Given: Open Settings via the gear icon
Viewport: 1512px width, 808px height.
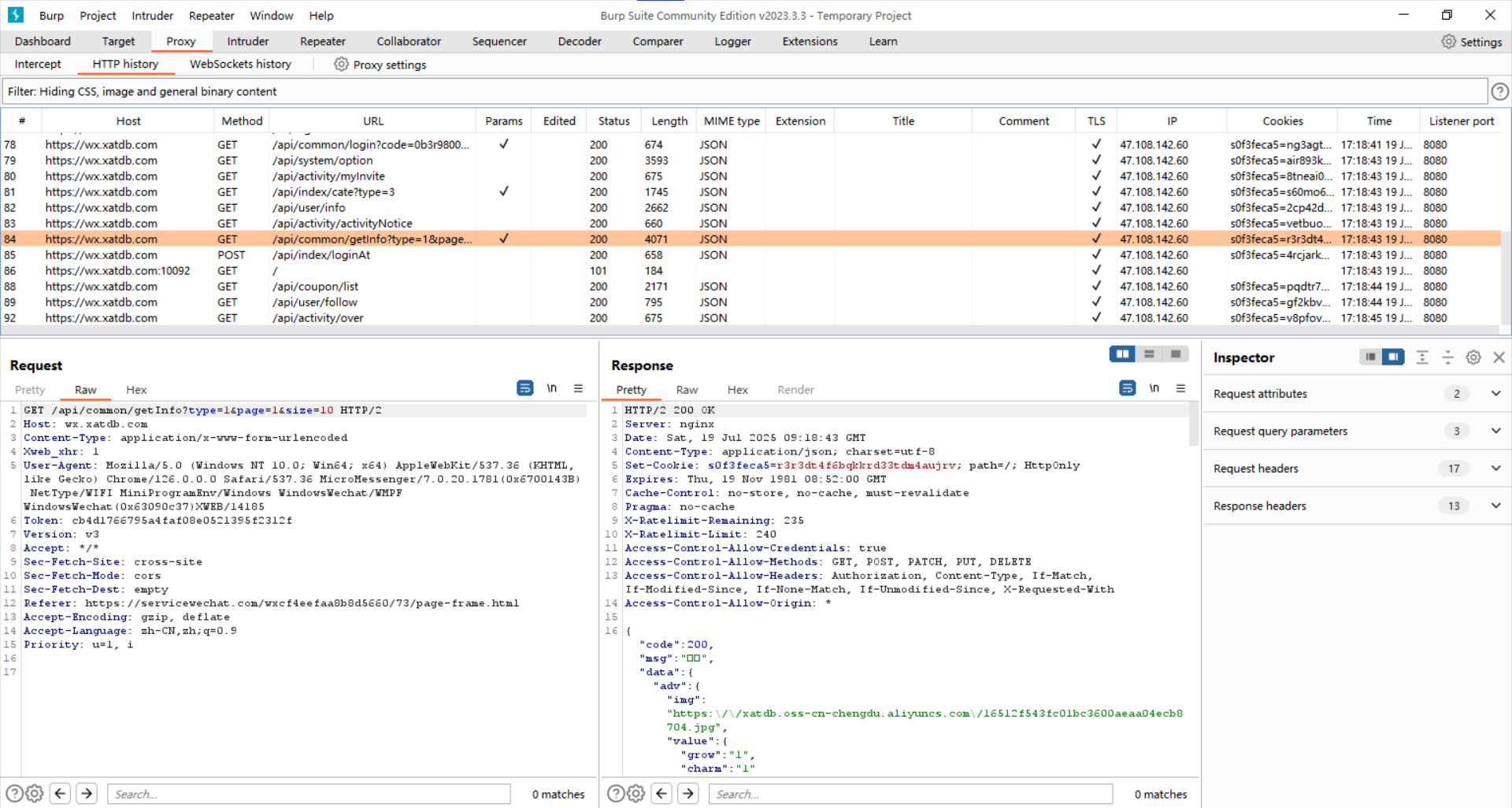Looking at the screenshot, I should (x=1448, y=42).
